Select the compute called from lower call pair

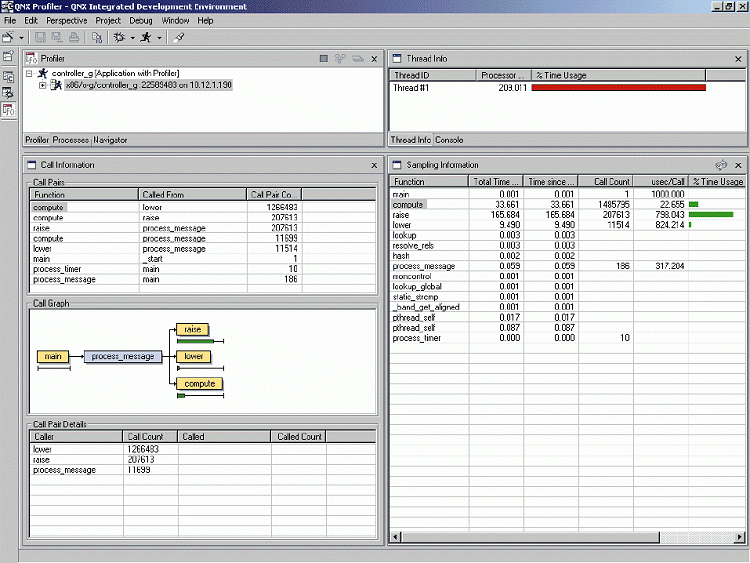tap(203, 207)
